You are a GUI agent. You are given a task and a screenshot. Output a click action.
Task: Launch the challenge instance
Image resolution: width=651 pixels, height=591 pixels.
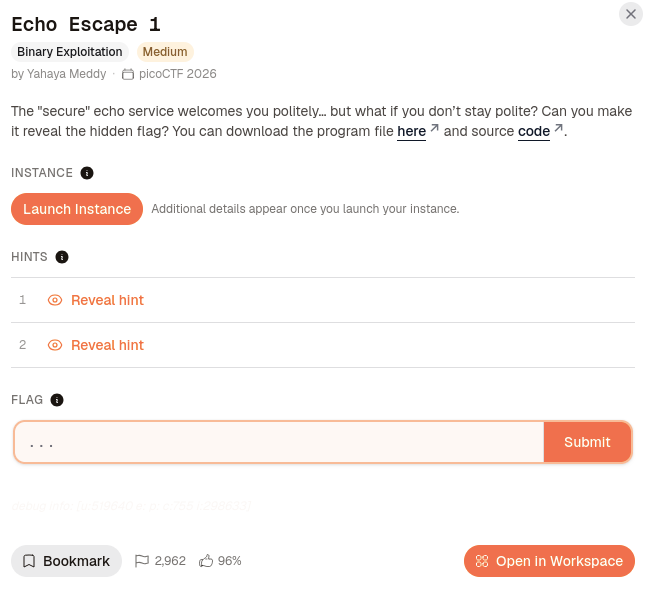[77, 209]
